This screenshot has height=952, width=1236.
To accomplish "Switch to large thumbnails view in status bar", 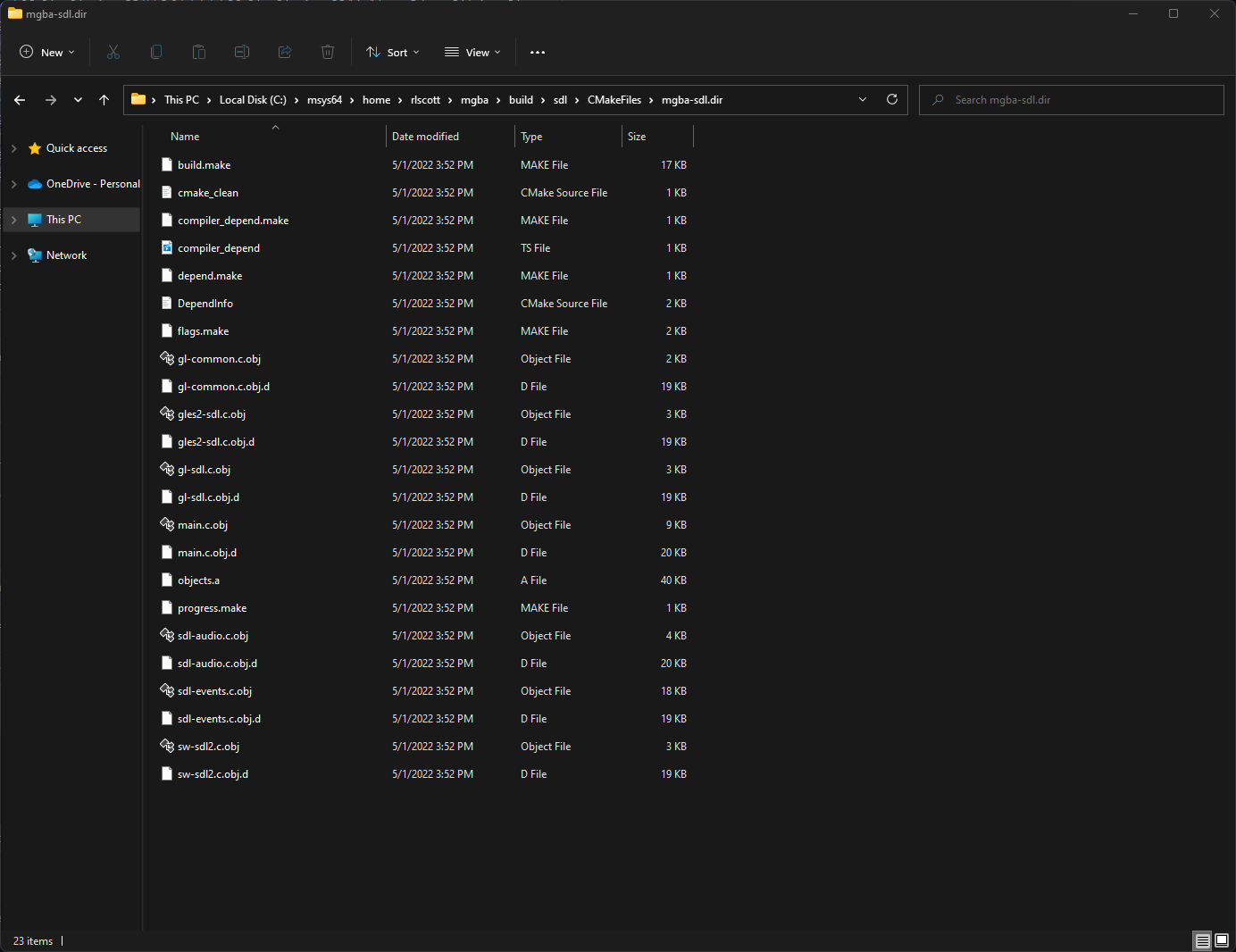I will click(1220, 940).
